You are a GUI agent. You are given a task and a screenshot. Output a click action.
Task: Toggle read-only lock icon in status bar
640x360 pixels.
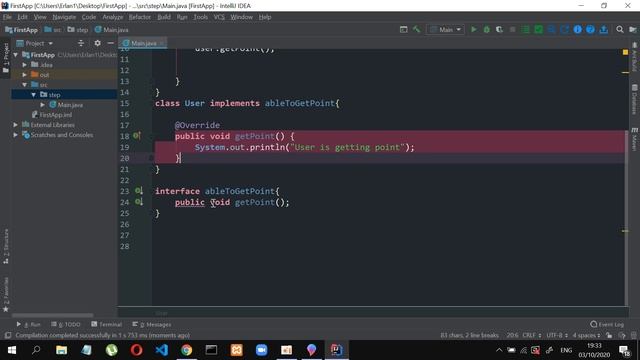pyautogui.click(x=609, y=335)
